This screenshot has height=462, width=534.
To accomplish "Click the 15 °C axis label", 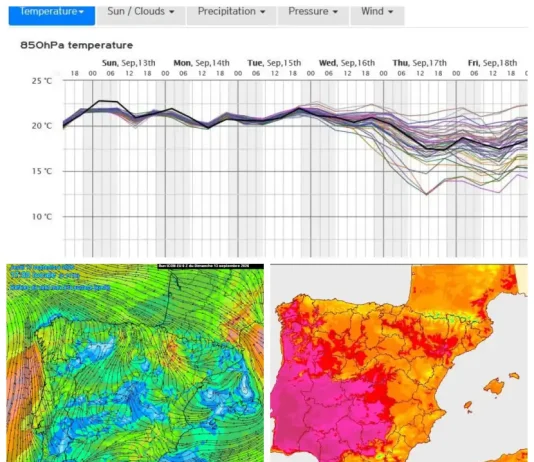I will [42, 171].
